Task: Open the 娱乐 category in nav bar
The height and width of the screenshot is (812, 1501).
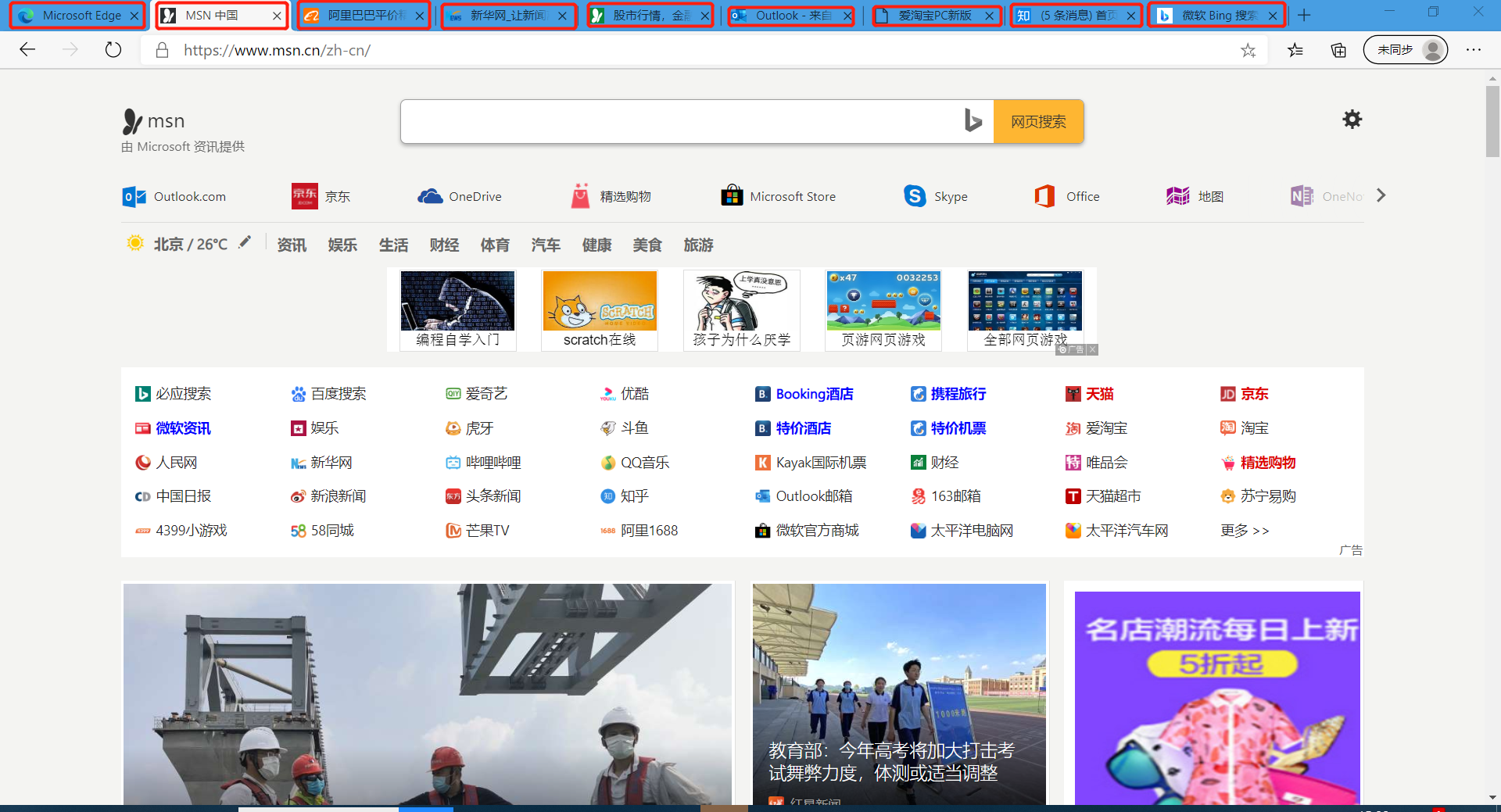Action: pyautogui.click(x=342, y=245)
